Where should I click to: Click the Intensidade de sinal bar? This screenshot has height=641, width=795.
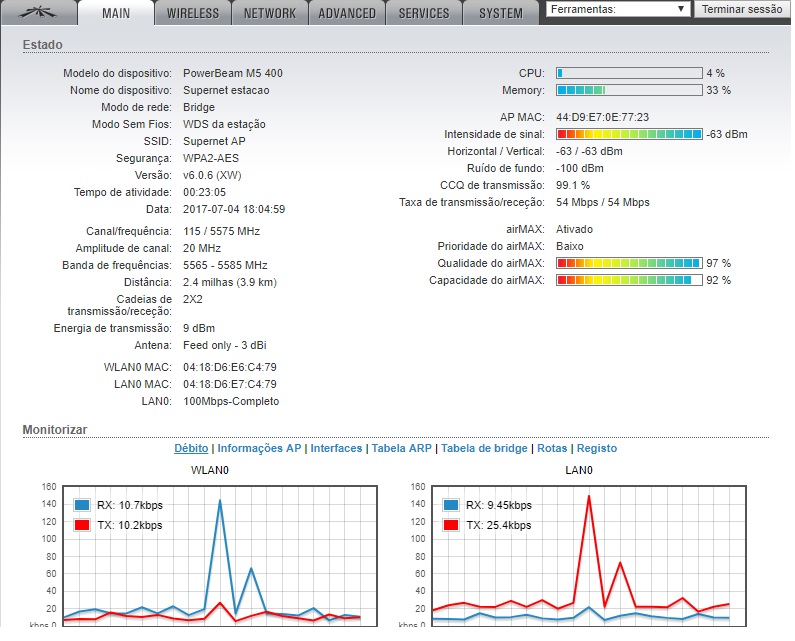(x=629, y=134)
